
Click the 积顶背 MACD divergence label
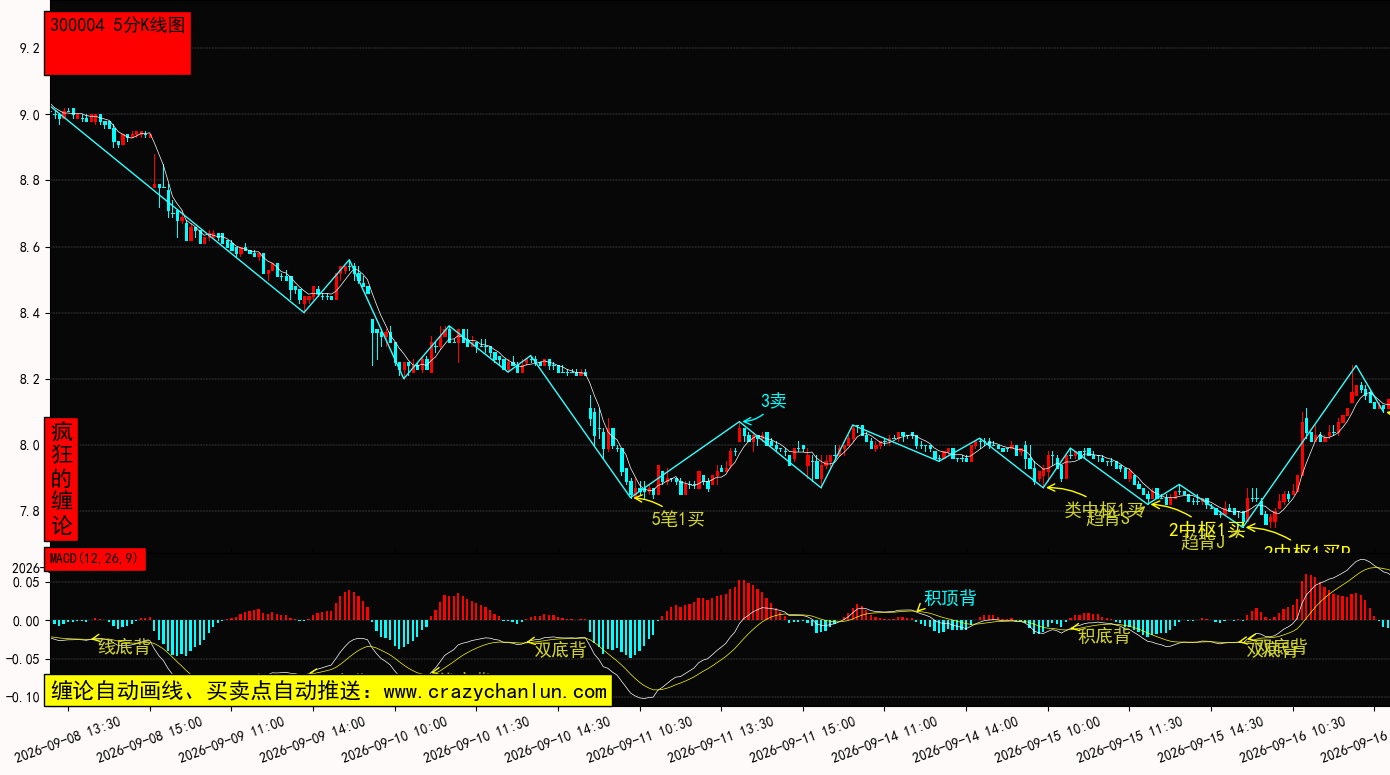950,598
